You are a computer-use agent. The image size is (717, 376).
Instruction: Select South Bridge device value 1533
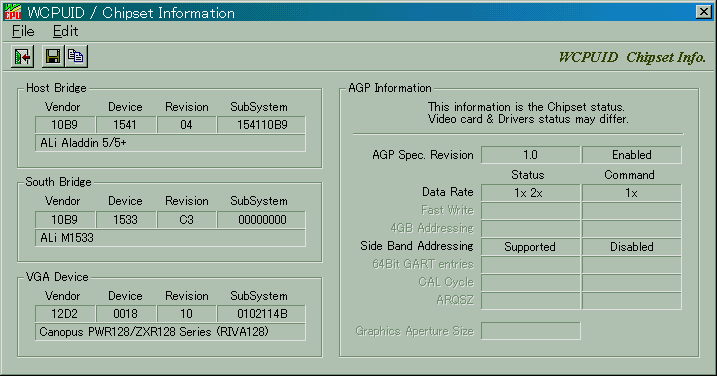tap(126, 220)
